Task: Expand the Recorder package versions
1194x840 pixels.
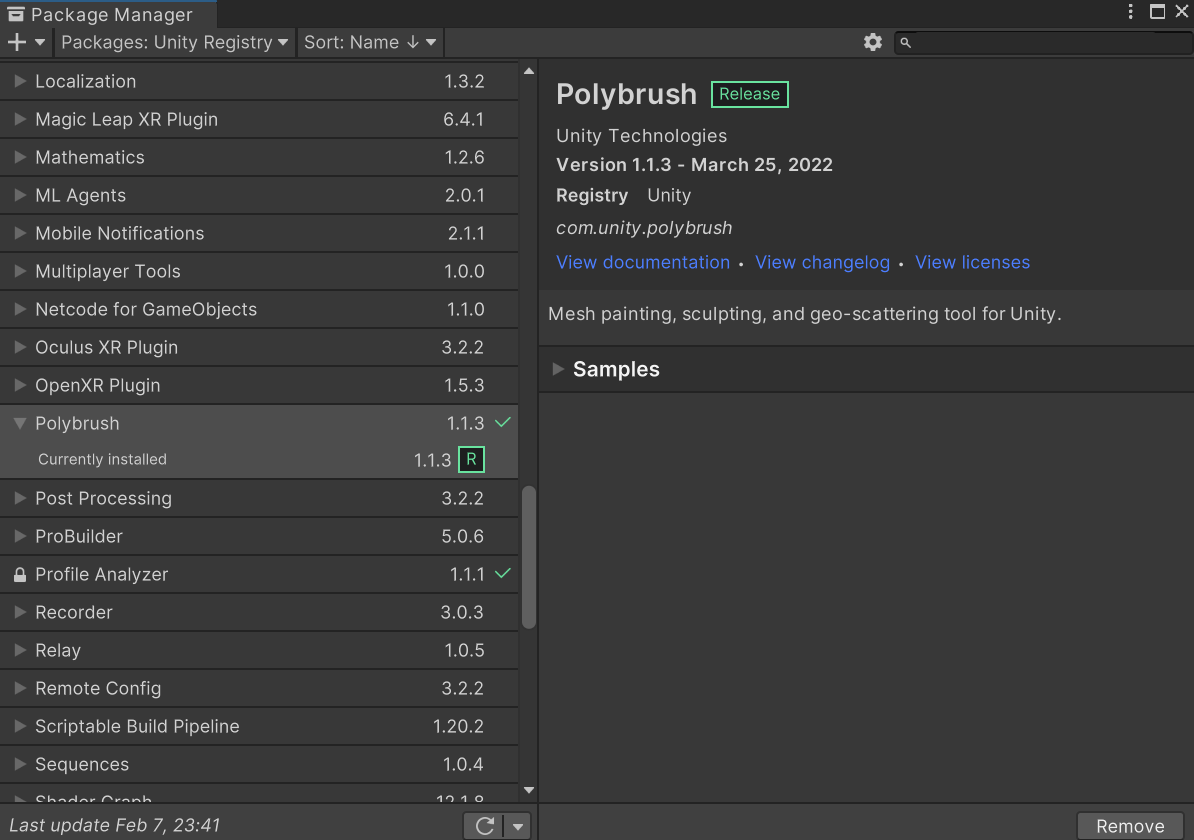Action: (x=20, y=613)
